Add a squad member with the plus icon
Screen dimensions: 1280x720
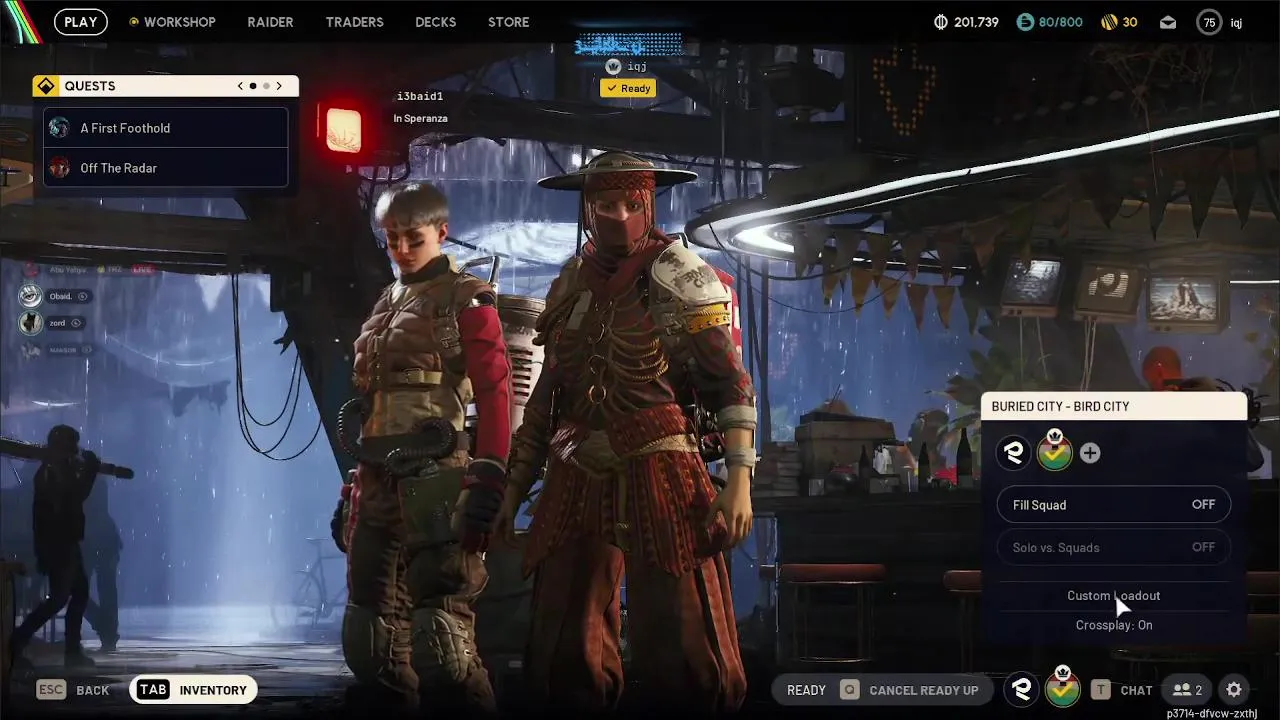click(x=1090, y=453)
